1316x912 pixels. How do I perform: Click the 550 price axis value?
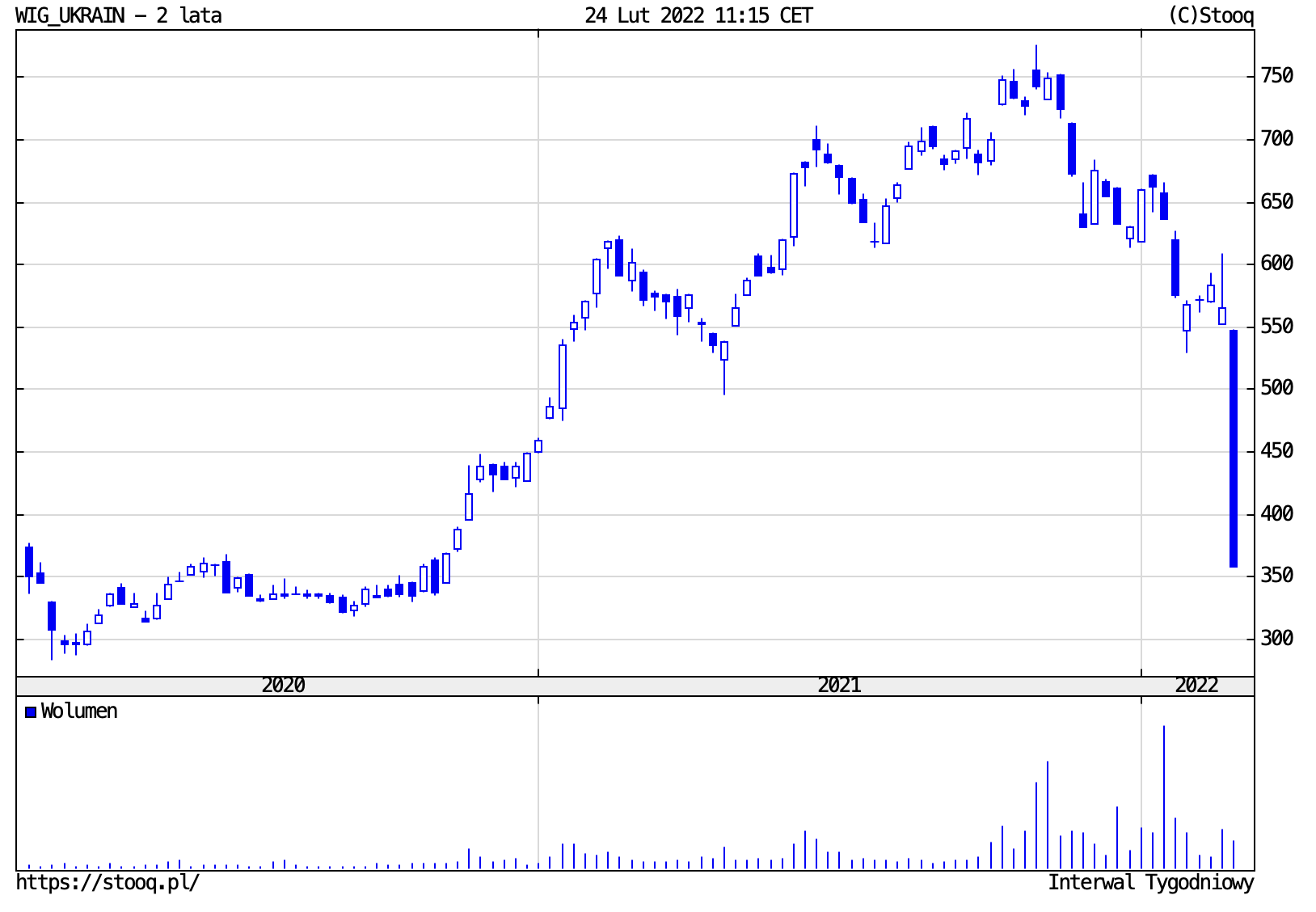click(1277, 327)
